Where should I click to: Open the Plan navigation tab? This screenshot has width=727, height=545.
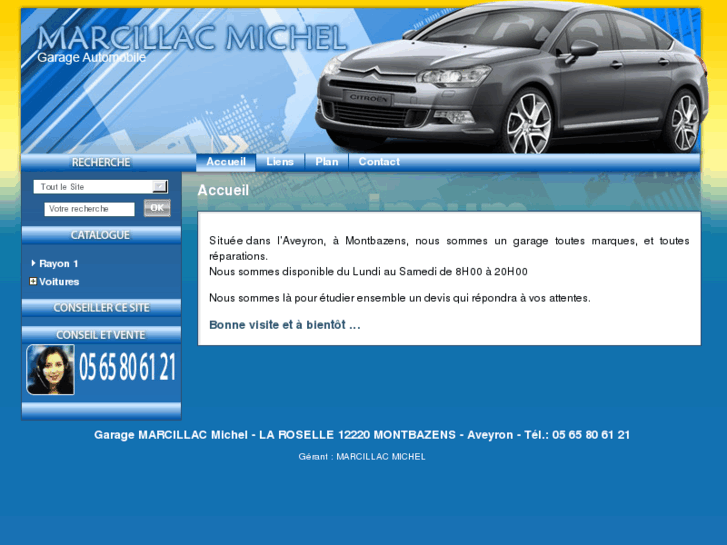pyautogui.click(x=326, y=162)
